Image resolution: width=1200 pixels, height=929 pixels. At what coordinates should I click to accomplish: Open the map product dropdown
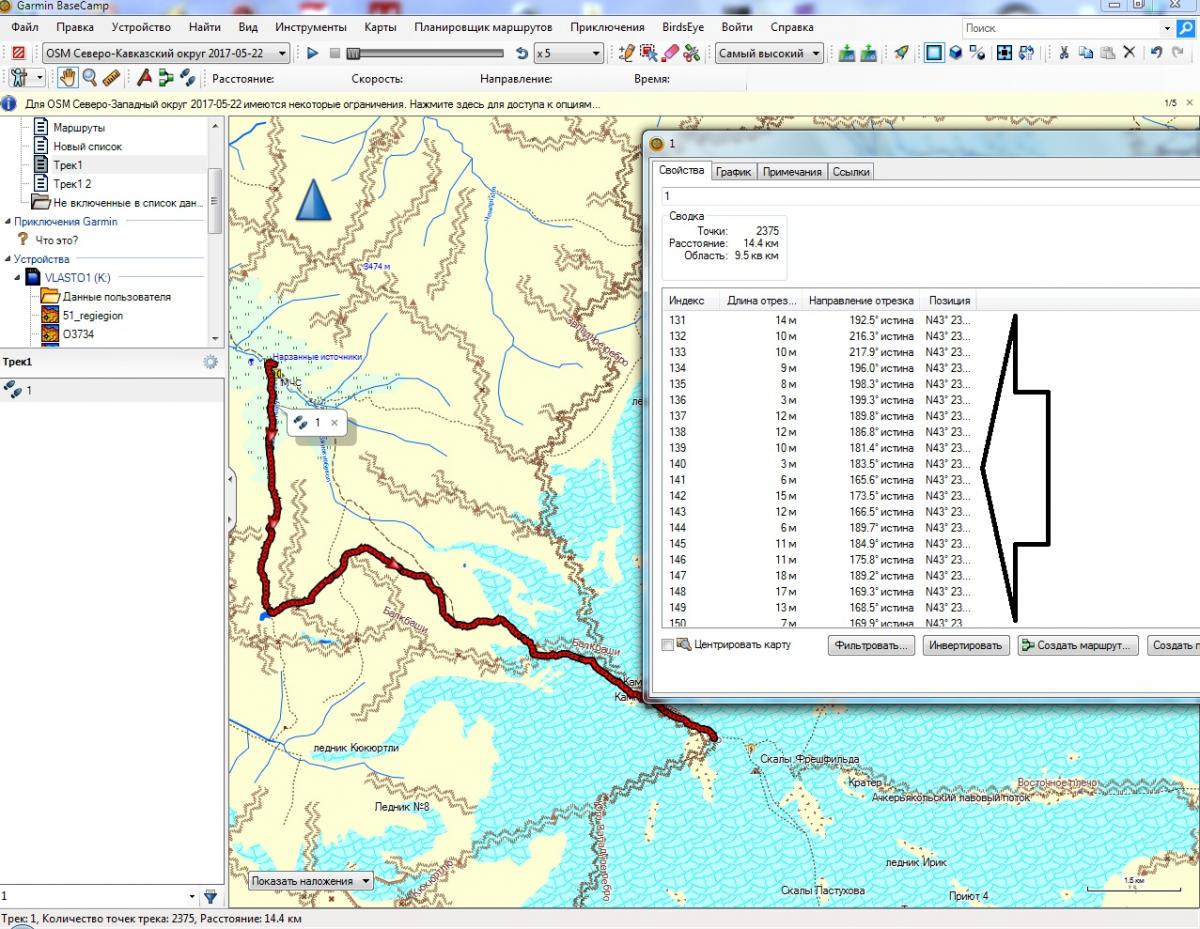pyautogui.click(x=166, y=53)
